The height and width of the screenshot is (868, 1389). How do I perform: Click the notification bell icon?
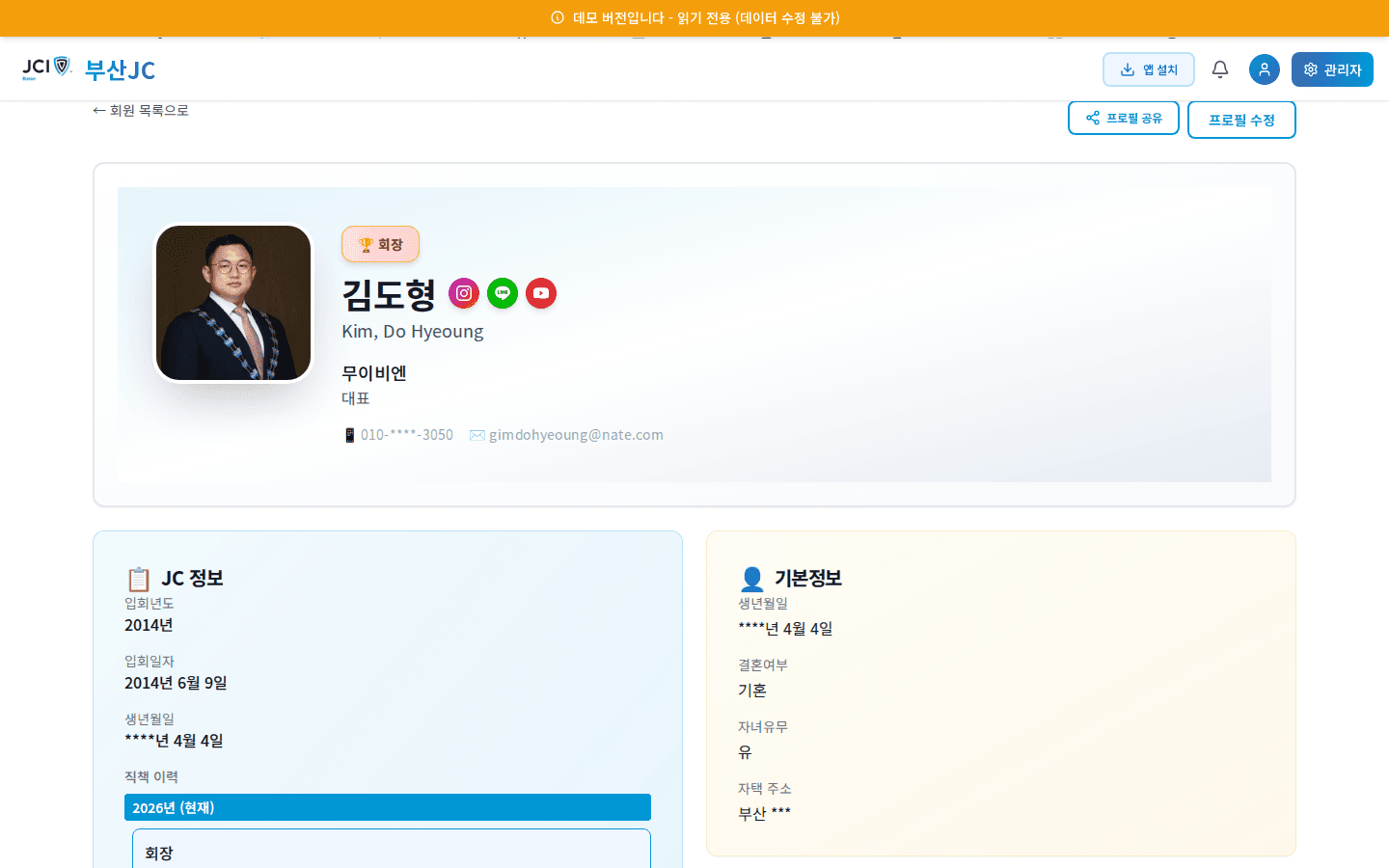coord(1220,68)
